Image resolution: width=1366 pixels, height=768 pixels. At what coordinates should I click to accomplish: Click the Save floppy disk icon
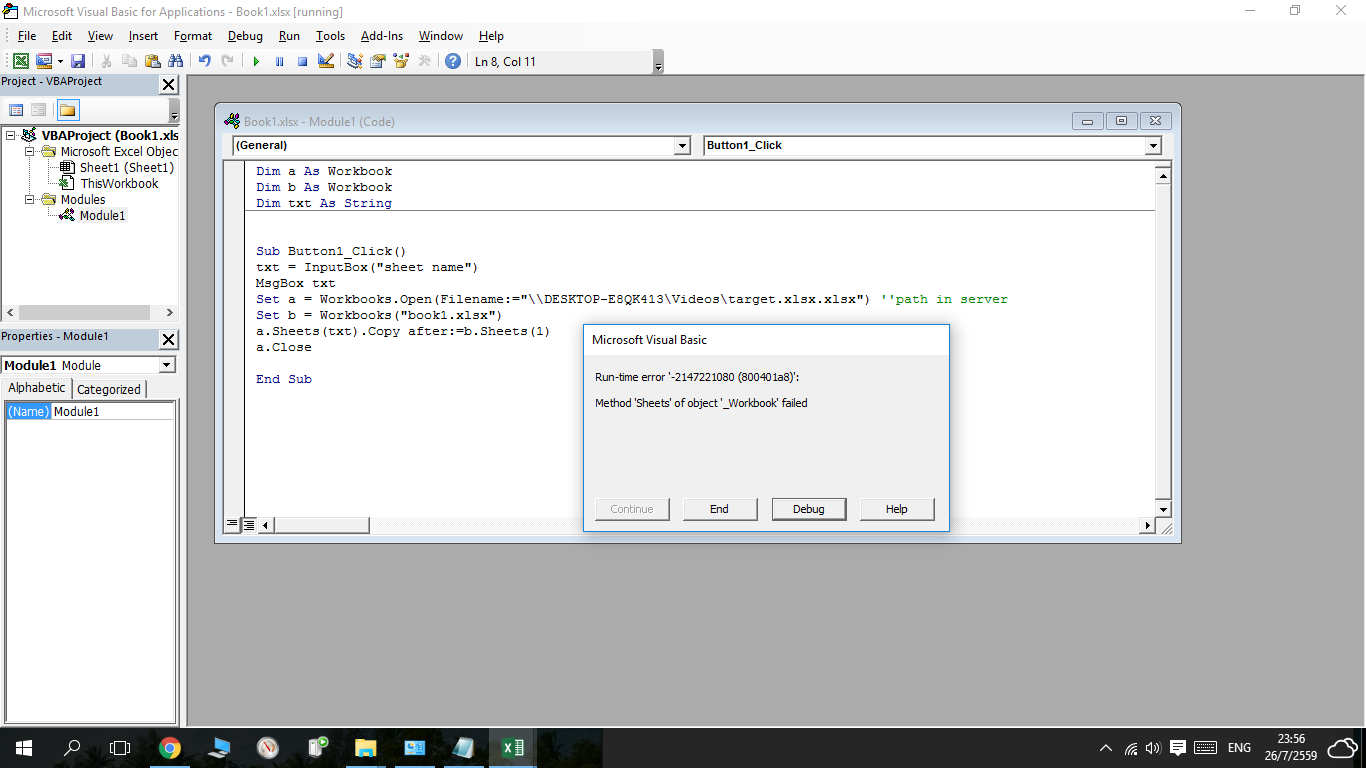[x=78, y=61]
